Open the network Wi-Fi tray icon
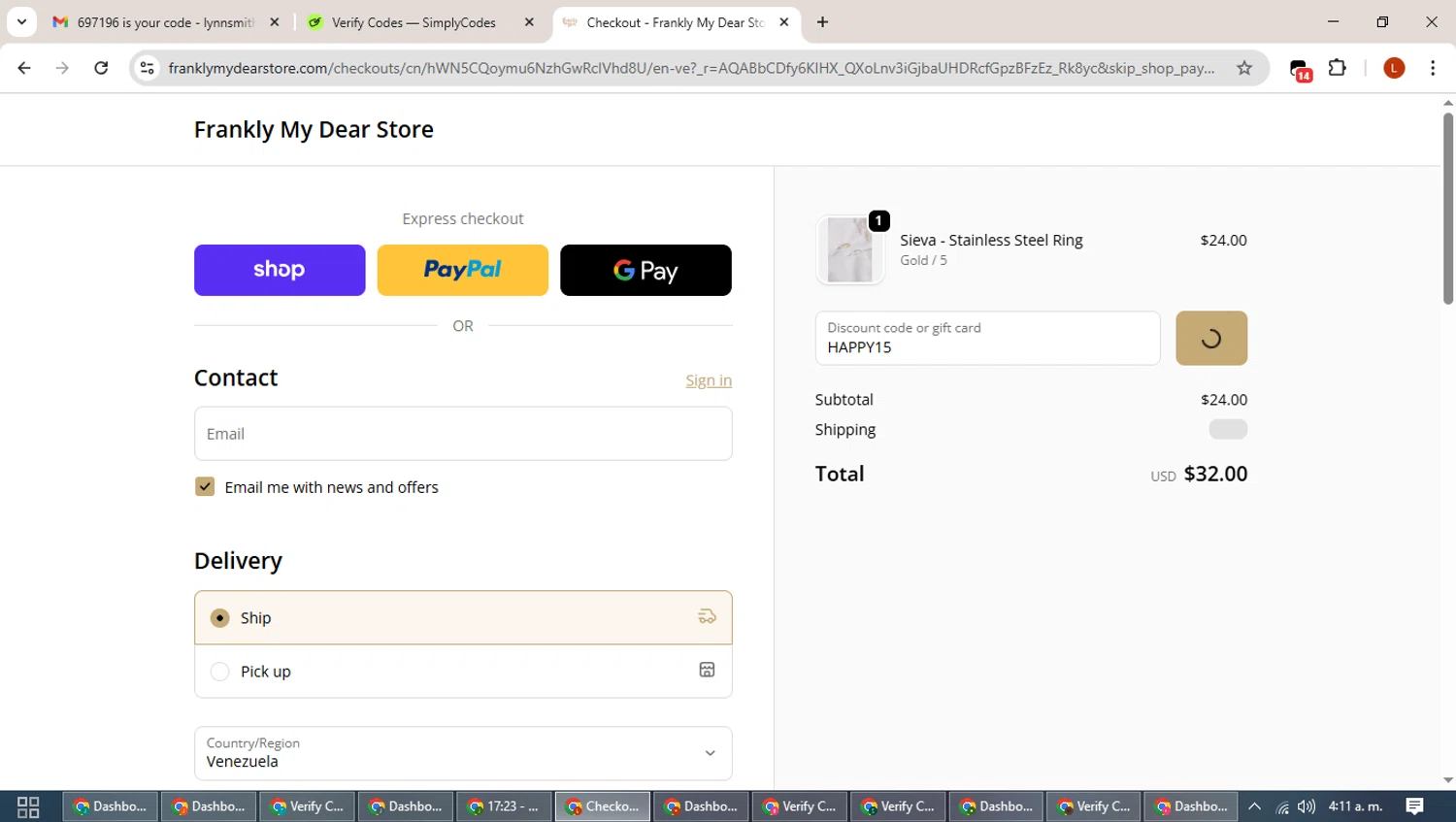1456x822 pixels. point(1282,806)
